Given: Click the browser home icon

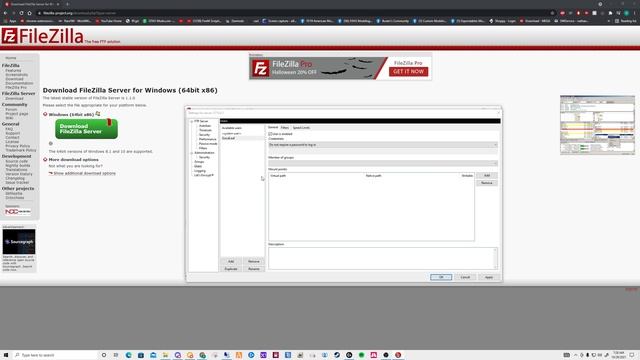Looking at the screenshot, I should click(29, 13).
